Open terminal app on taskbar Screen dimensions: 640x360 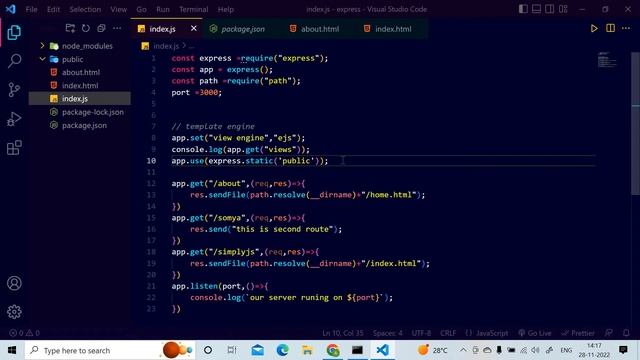pos(357,350)
